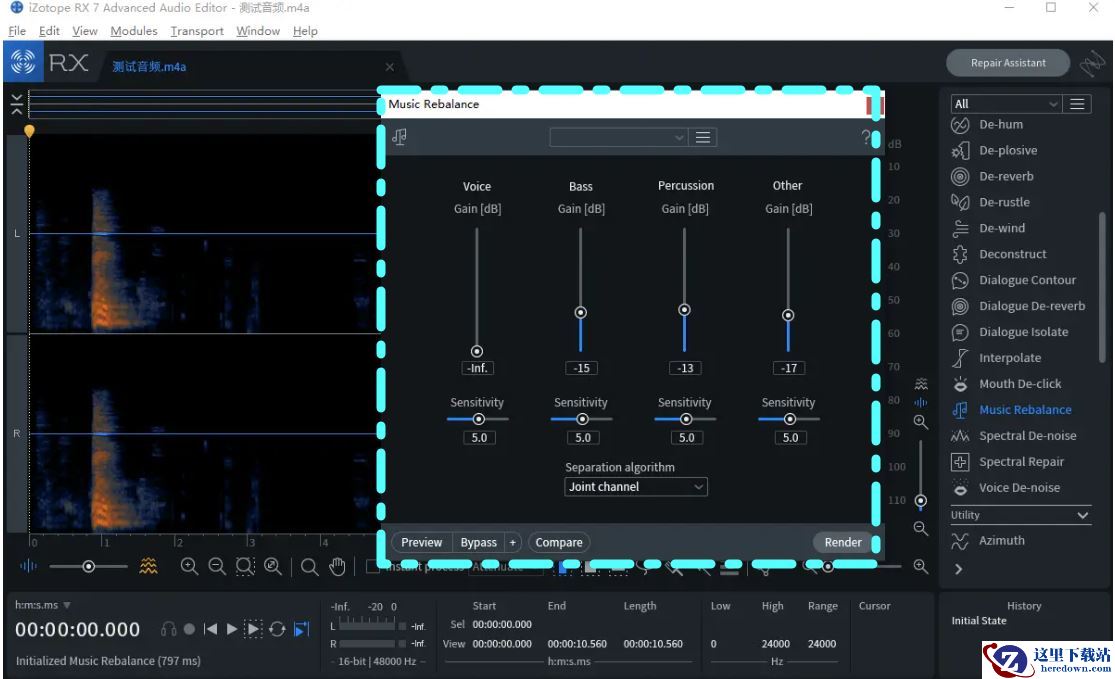This screenshot has height=679, width=1115.
Task: Open the De-hum module
Action: pos(1001,124)
